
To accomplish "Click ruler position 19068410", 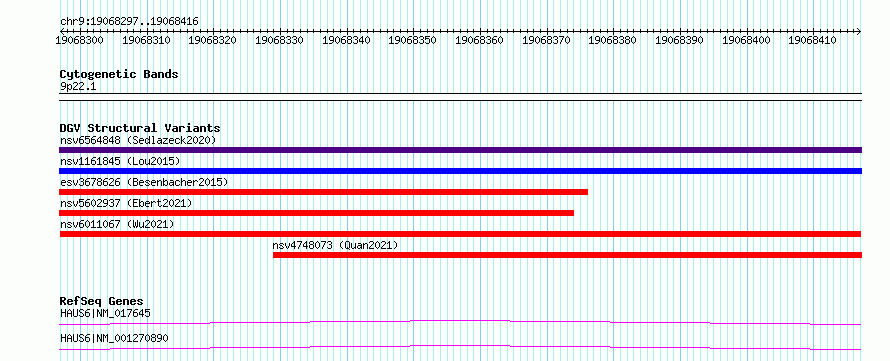I will pos(812,40).
